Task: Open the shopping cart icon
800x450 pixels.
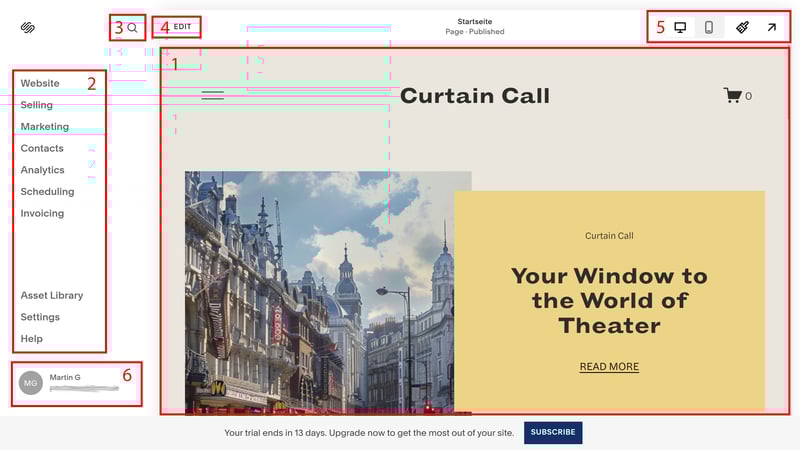Action: click(x=733, y=95)
